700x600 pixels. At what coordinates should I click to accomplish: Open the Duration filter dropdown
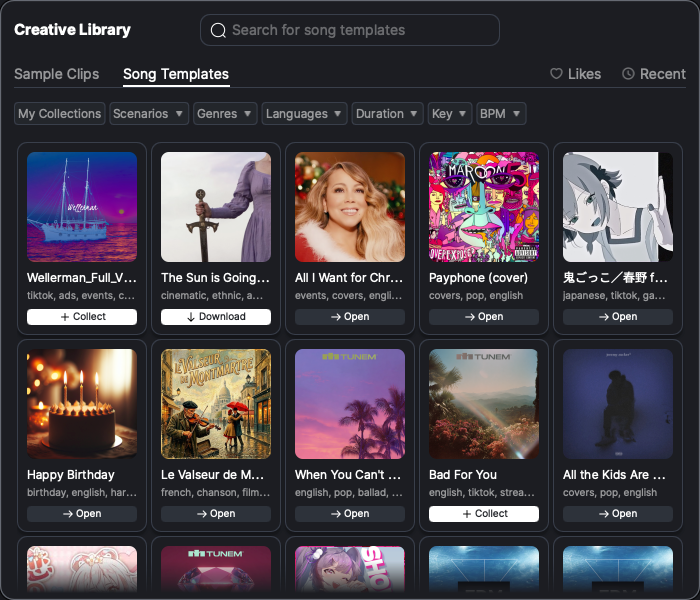click(387, 113)
